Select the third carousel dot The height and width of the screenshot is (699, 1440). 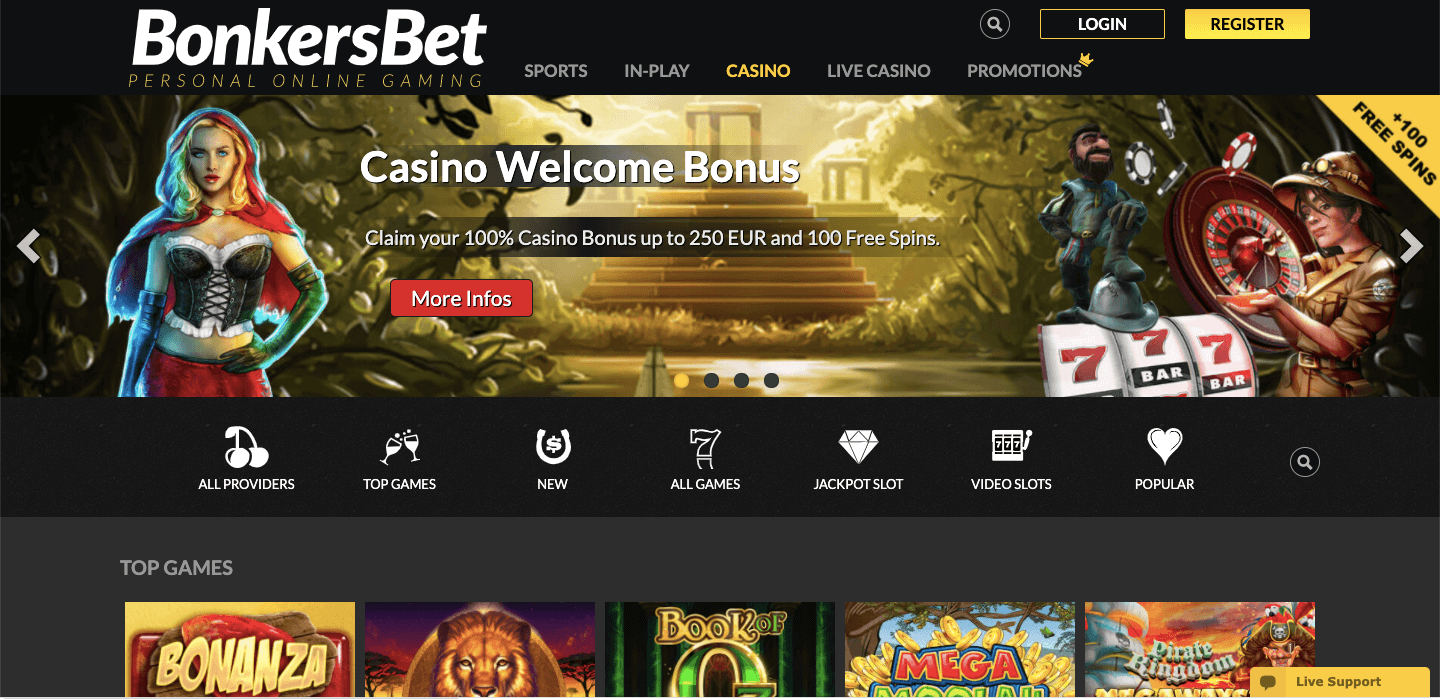tap(741, 380)
